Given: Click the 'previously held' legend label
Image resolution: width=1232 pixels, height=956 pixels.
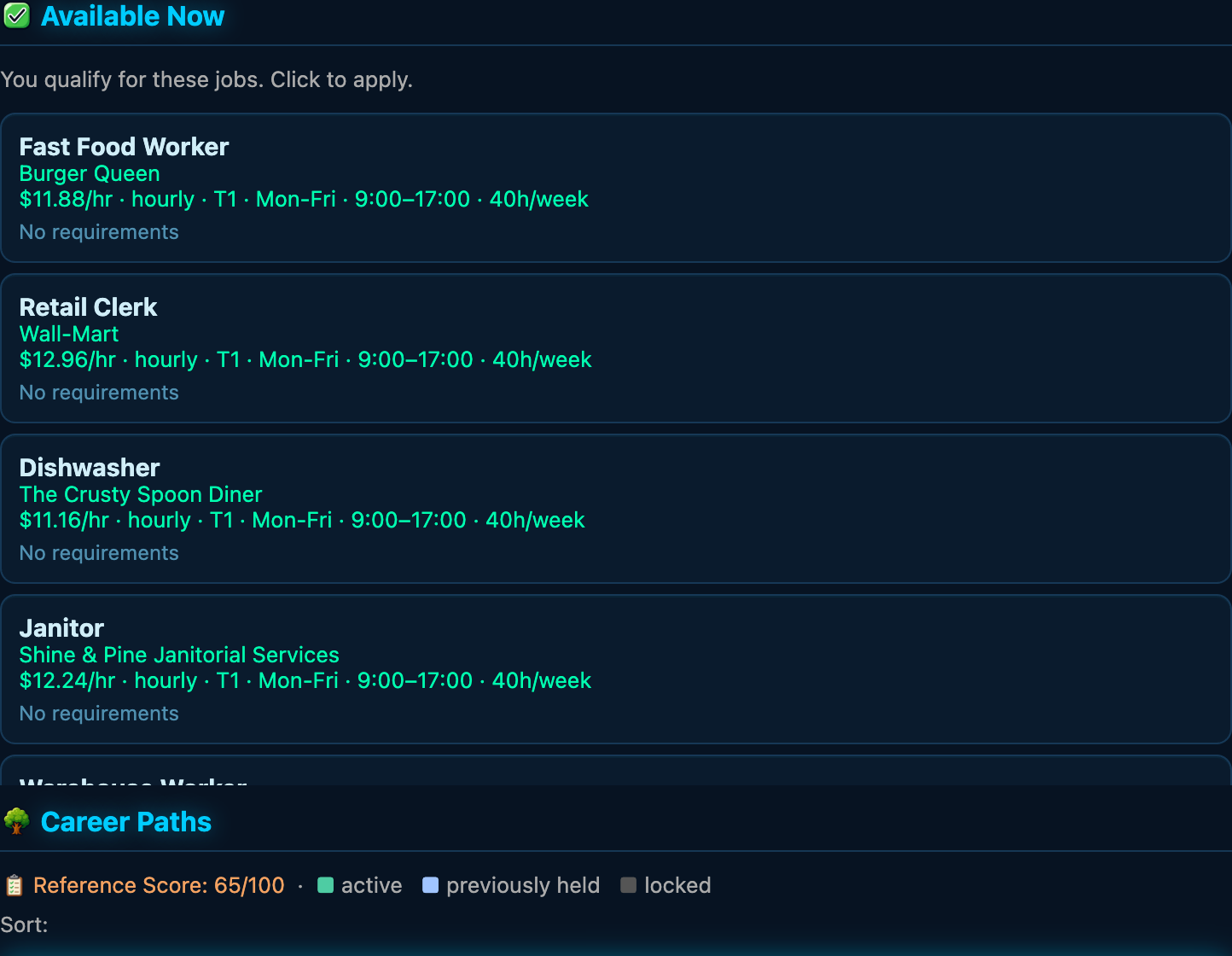Looking at the screenshot, I should [523, 885].
